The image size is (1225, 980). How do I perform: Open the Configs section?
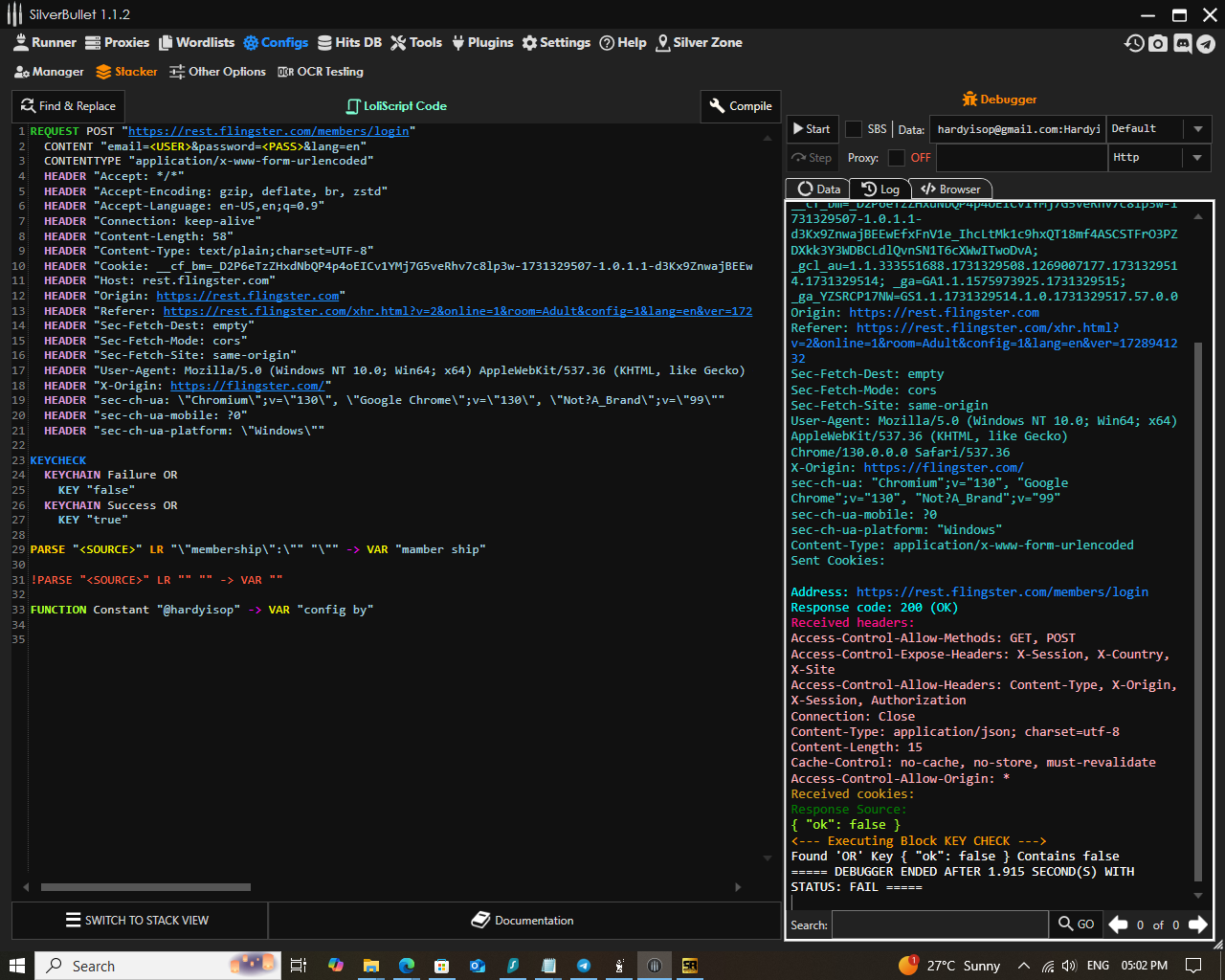click(x=276, y=42)
